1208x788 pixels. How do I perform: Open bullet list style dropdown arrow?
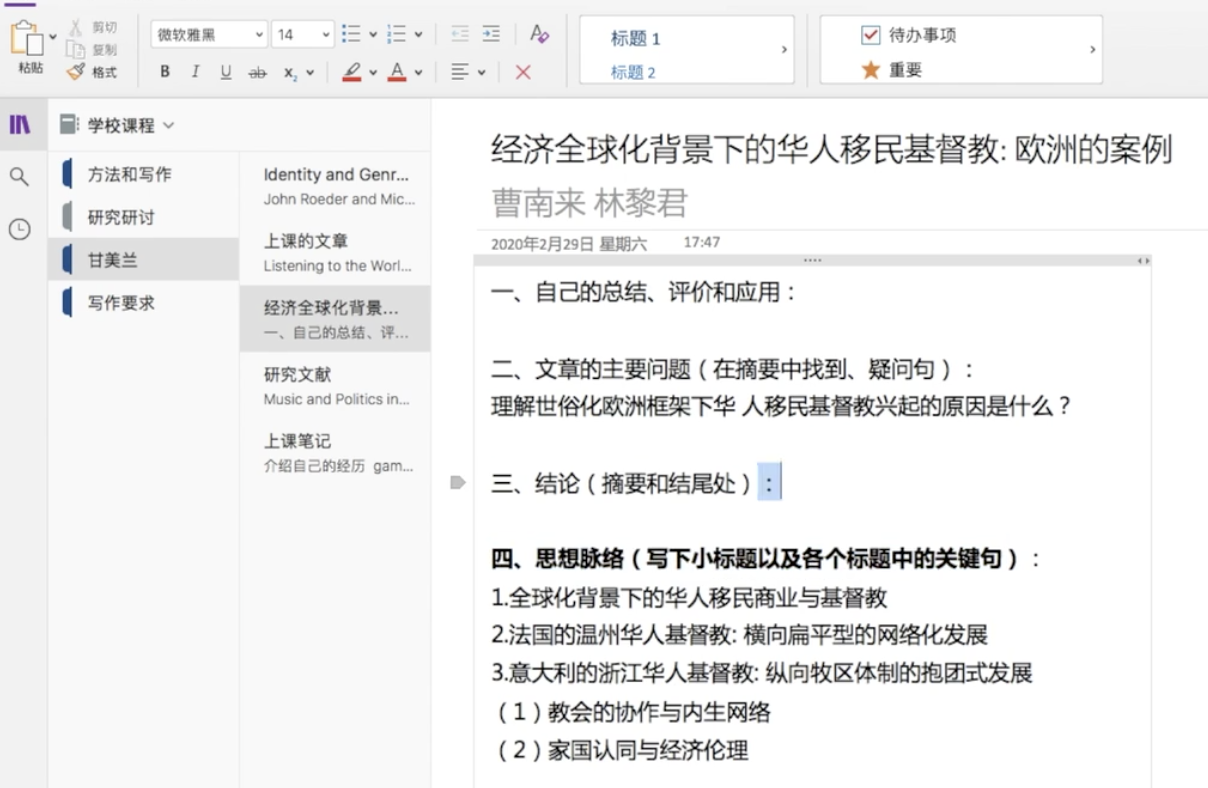(x=373, y=35)
